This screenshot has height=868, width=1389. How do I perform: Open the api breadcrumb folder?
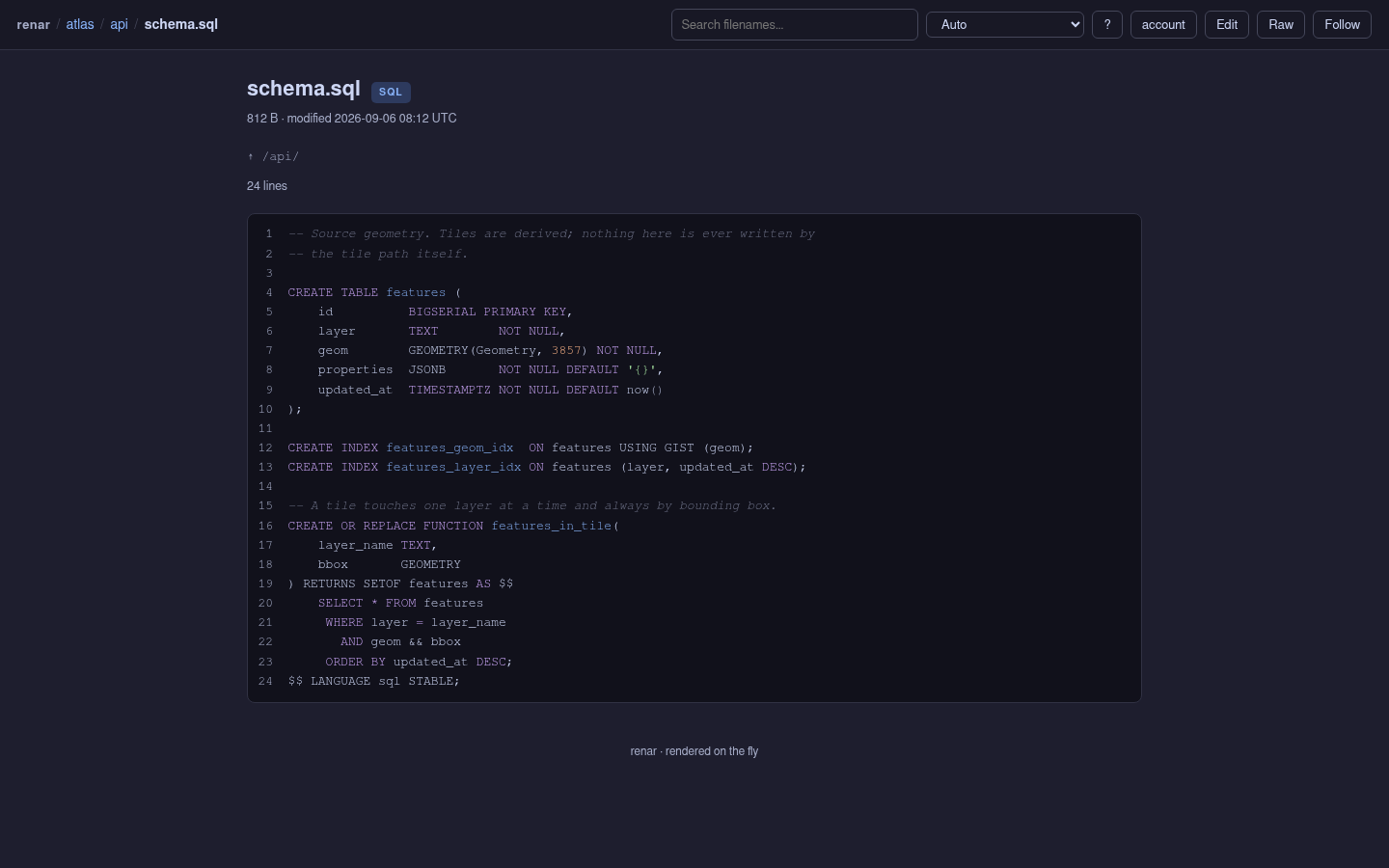click(119, 24)
